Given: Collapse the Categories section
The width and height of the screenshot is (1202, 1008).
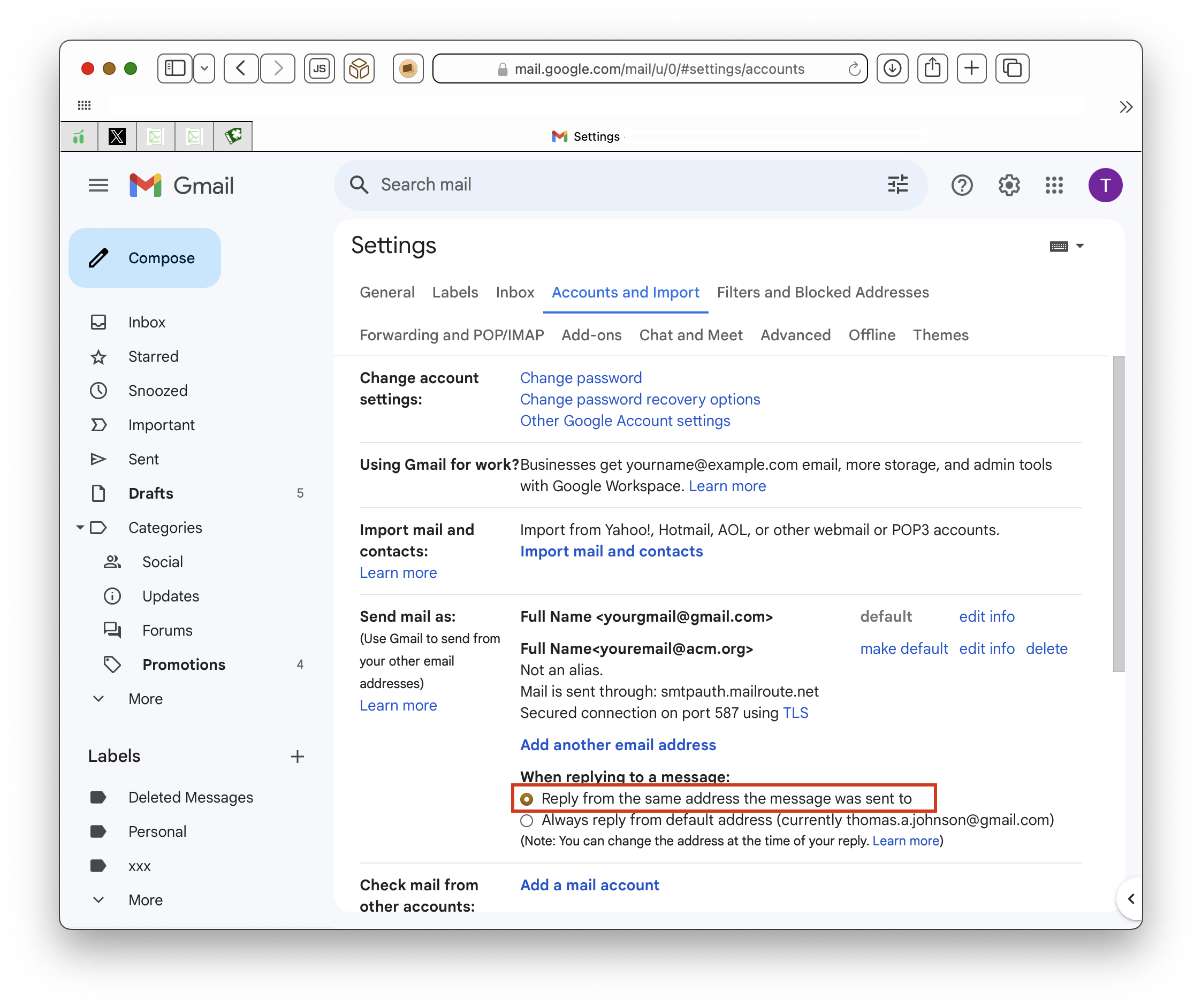Looking at the screenshot, I should [x=80, y=527].
